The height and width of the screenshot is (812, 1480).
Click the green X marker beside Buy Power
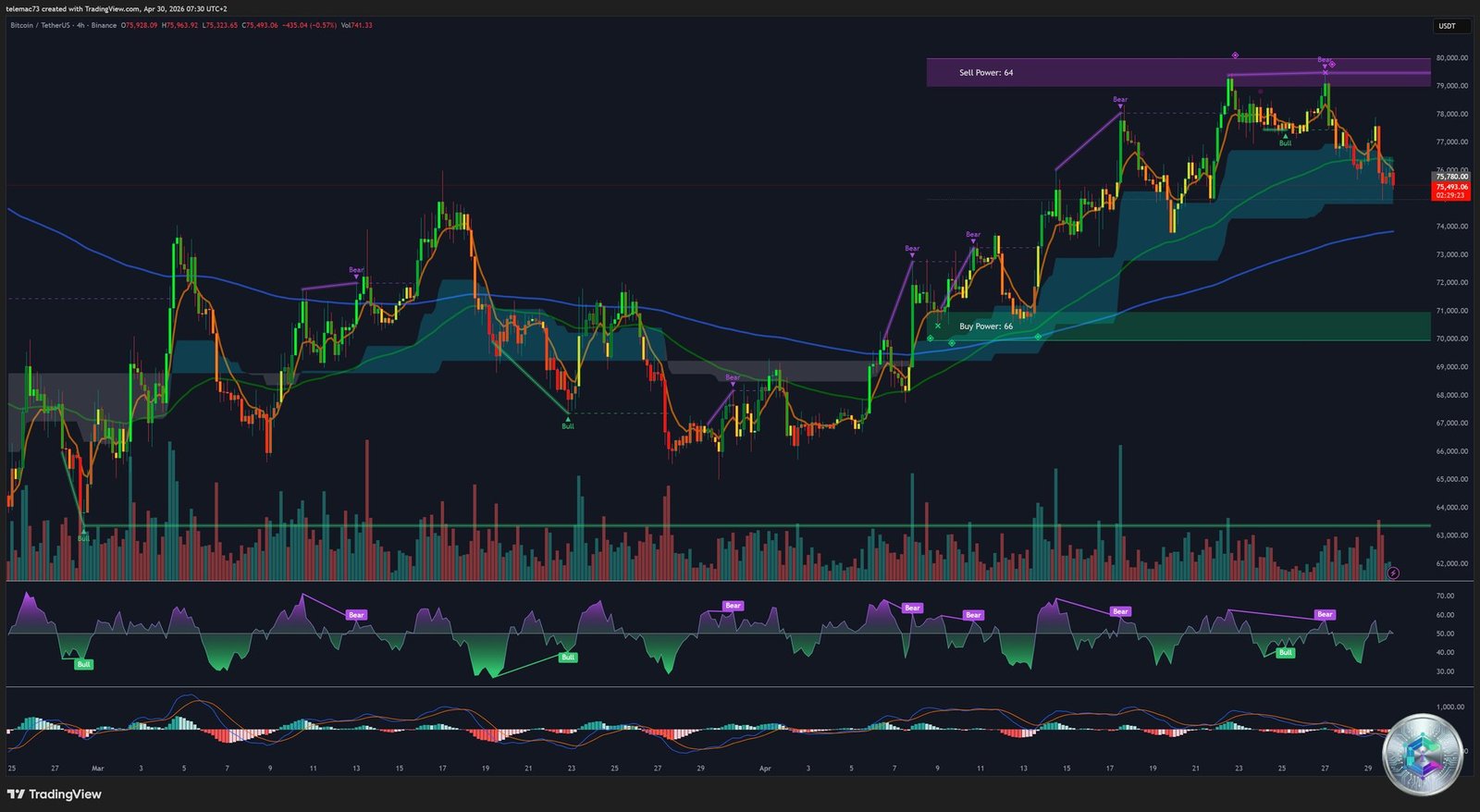coord(938,326)
